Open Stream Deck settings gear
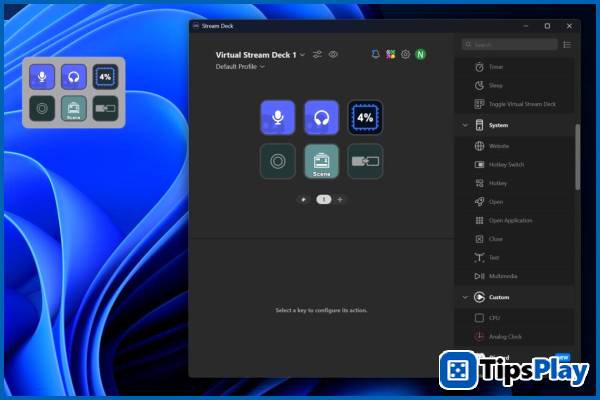The image size is (600, 400). tap(405, 54)
